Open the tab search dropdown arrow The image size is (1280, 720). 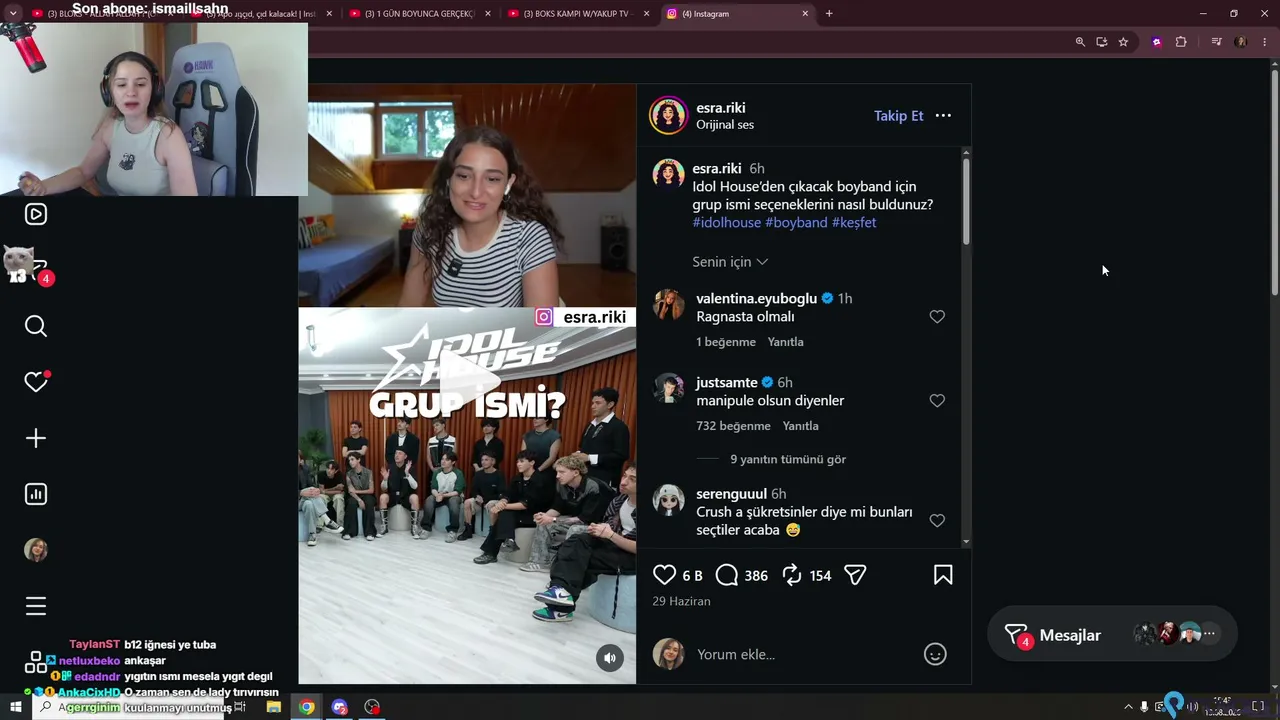(13, 14)
